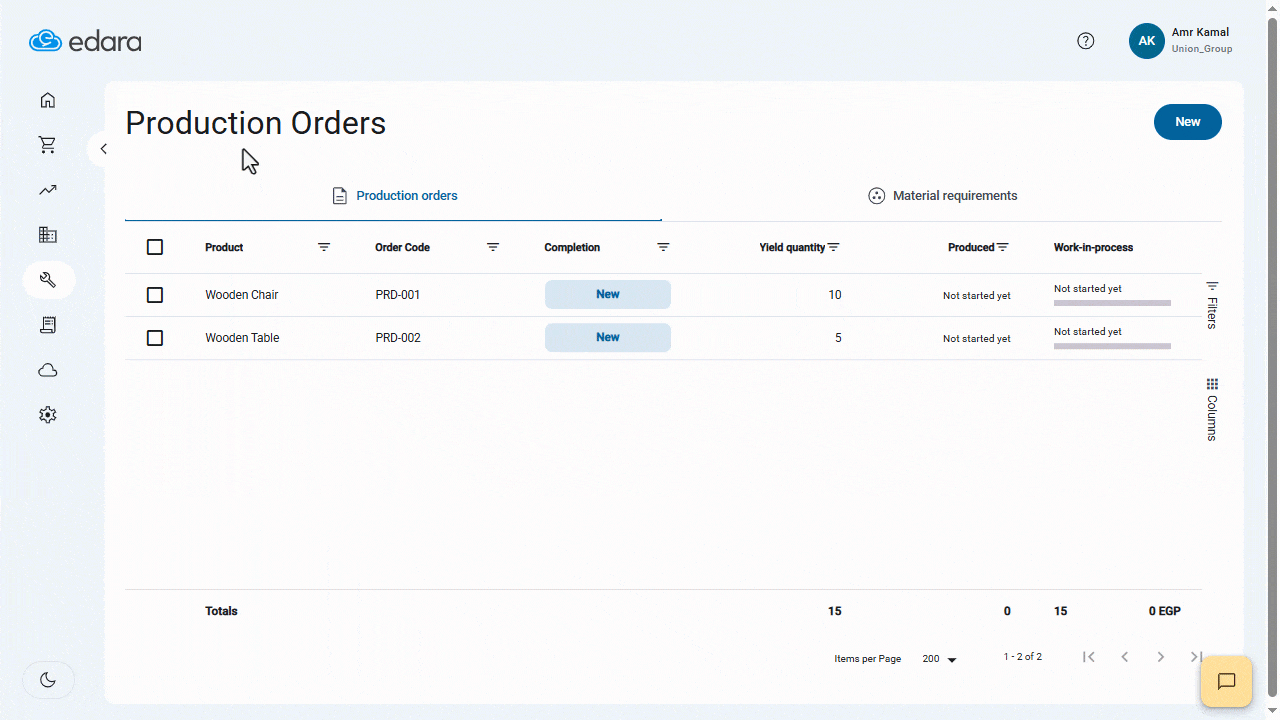Go to the previous page

pos(1125,657)
